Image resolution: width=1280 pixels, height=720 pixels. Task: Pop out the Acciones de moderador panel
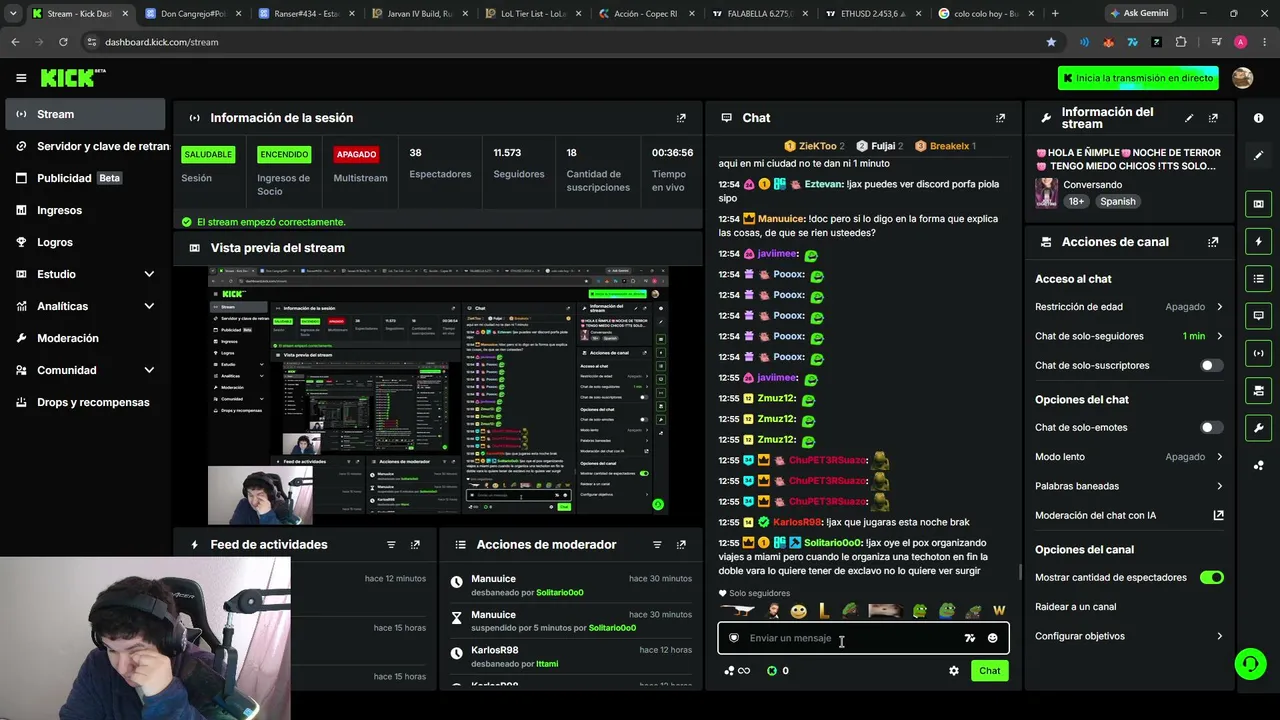click(x=681, y=545)
